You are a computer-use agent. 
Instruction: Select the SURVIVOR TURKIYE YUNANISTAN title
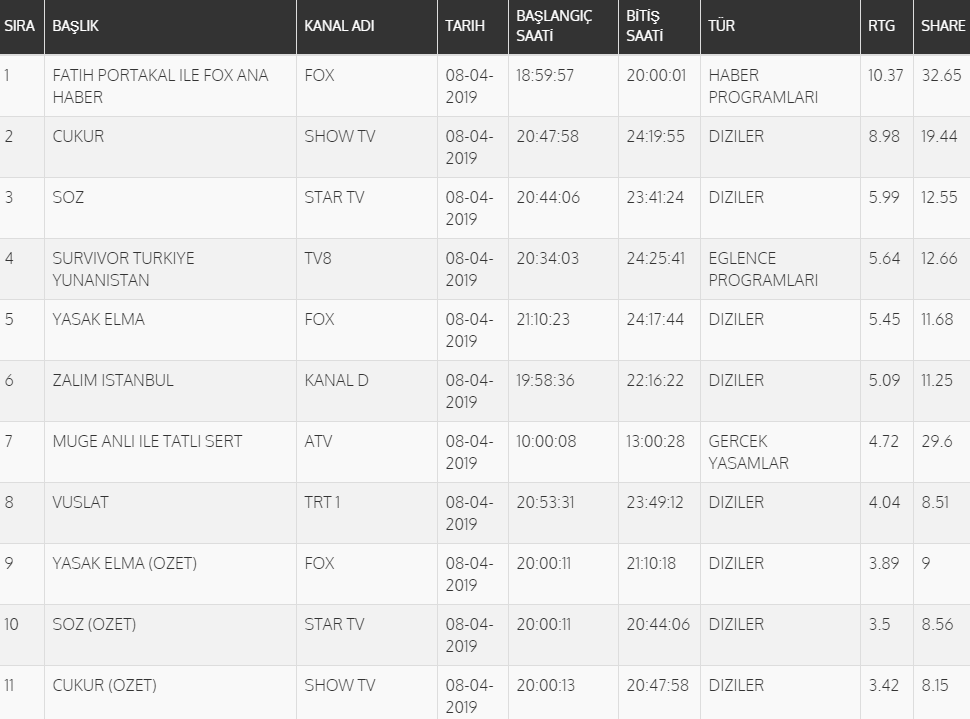[x=123, y=269]
